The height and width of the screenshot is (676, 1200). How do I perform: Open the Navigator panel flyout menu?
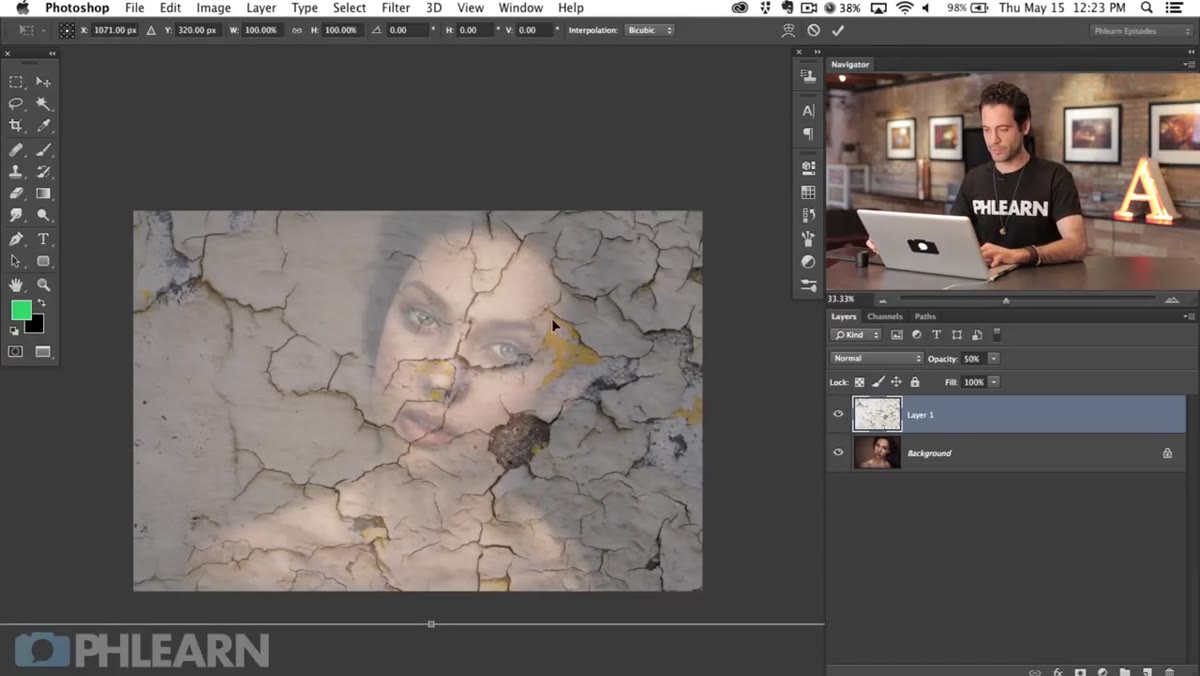(x=1188, y=64)
